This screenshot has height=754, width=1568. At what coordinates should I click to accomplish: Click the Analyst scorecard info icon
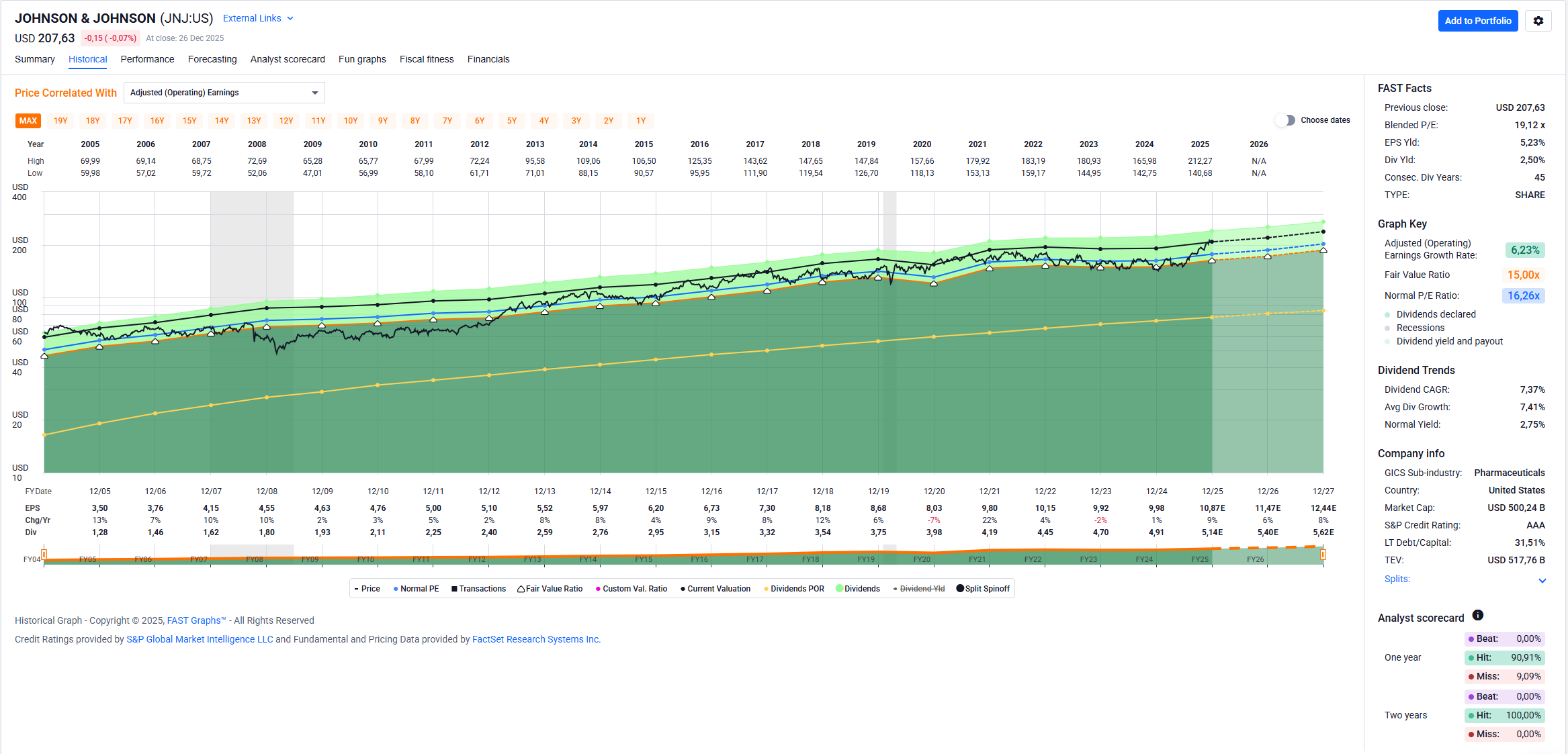pos(1477,615)
